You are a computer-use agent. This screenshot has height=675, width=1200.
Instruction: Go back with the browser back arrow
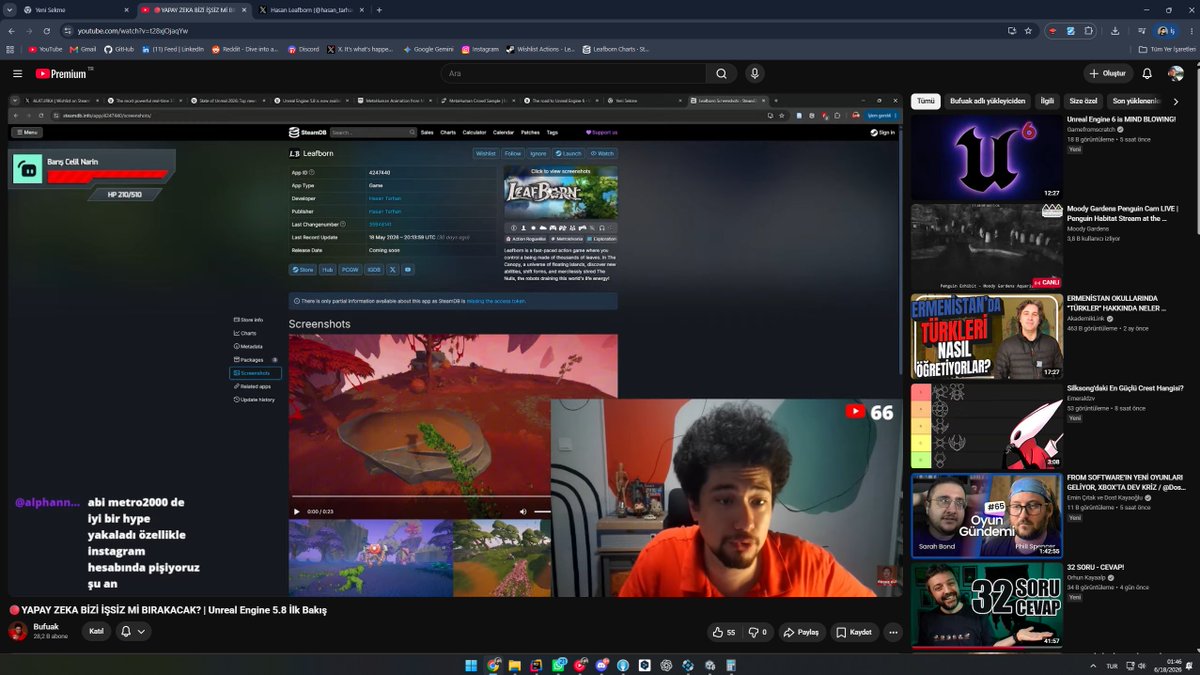[12, 31]
